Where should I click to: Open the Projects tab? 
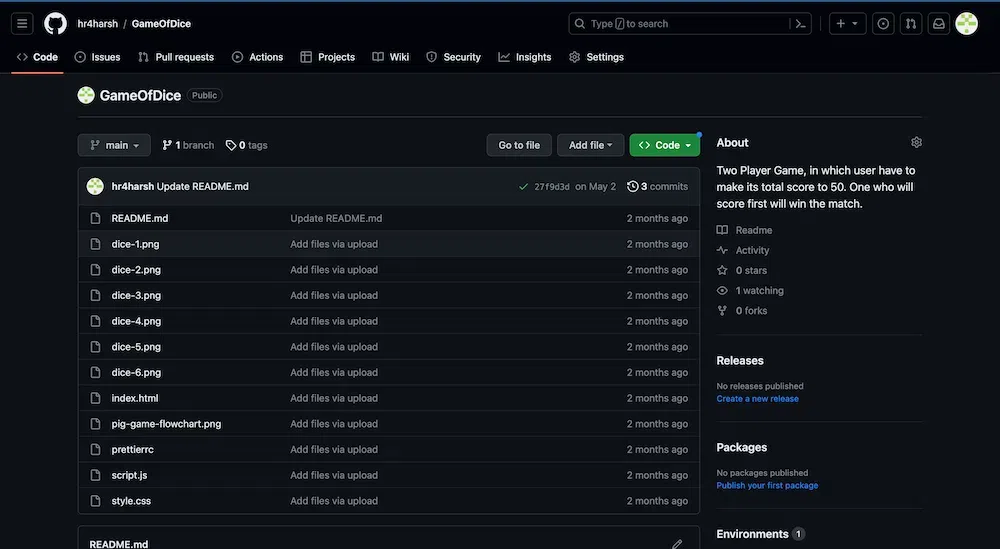point(328,57)
